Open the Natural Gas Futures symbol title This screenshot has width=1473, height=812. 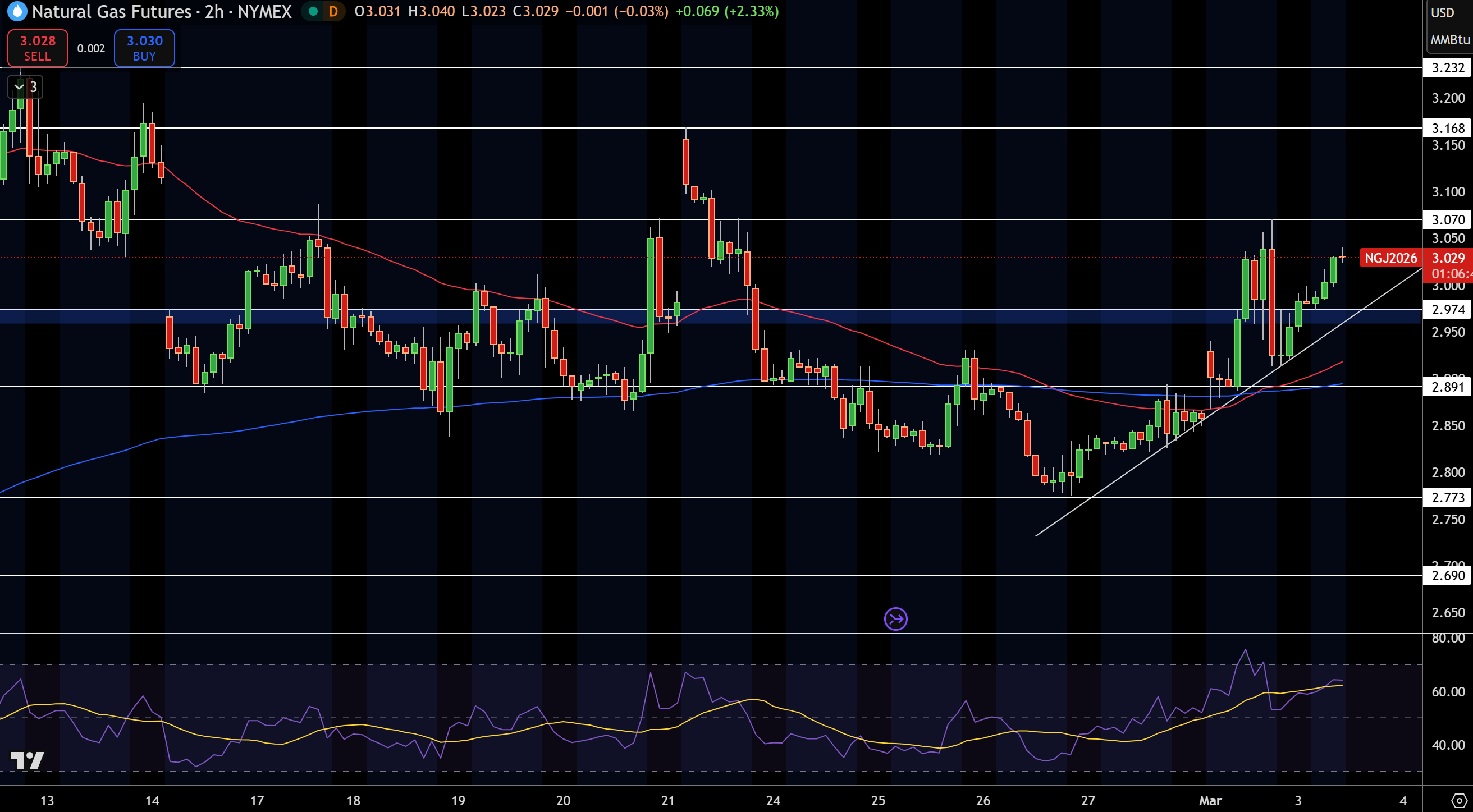pyautogui.click(x=162, y=11)
